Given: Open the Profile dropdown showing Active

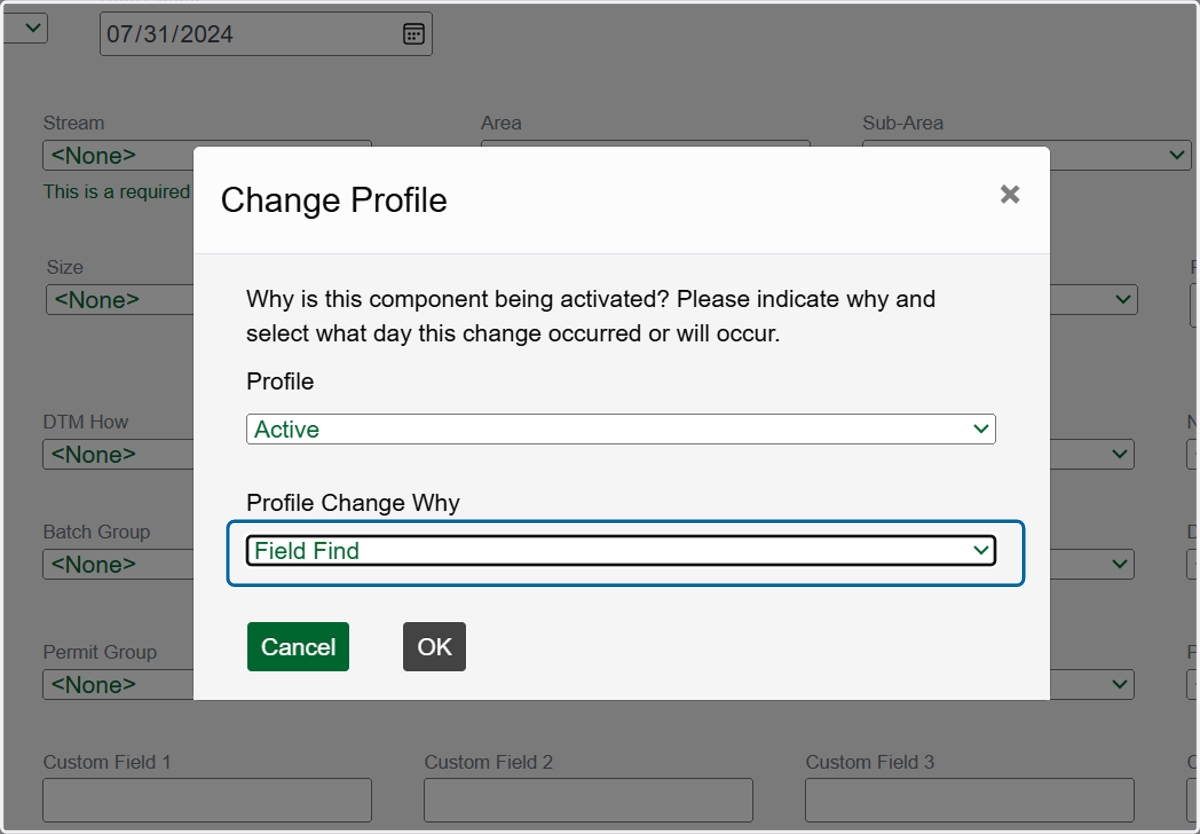Looking at the screenshot, I should click(x=621, y=429).
